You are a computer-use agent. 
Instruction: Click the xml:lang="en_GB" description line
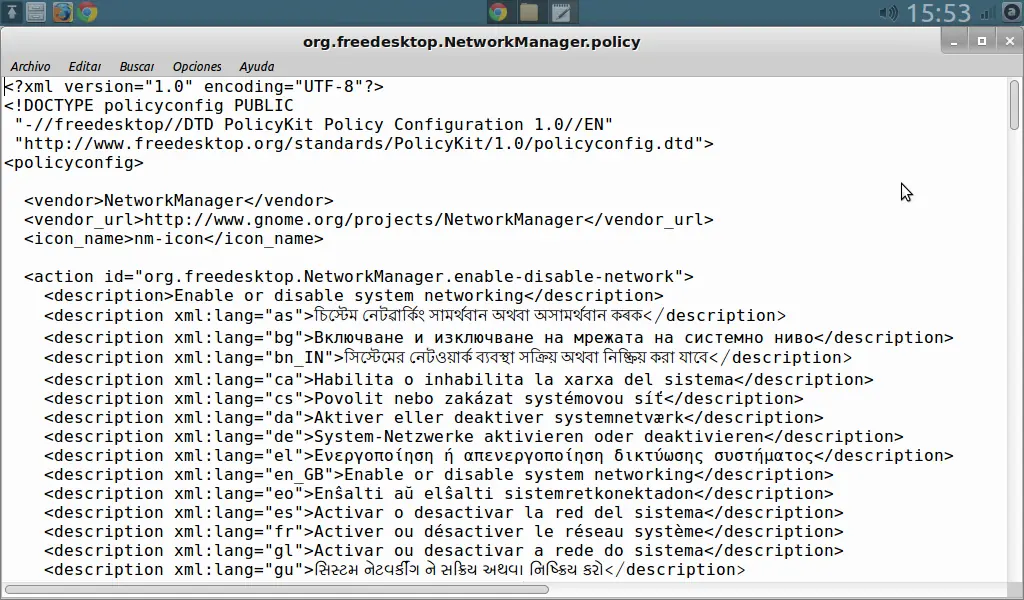(439, 474)
